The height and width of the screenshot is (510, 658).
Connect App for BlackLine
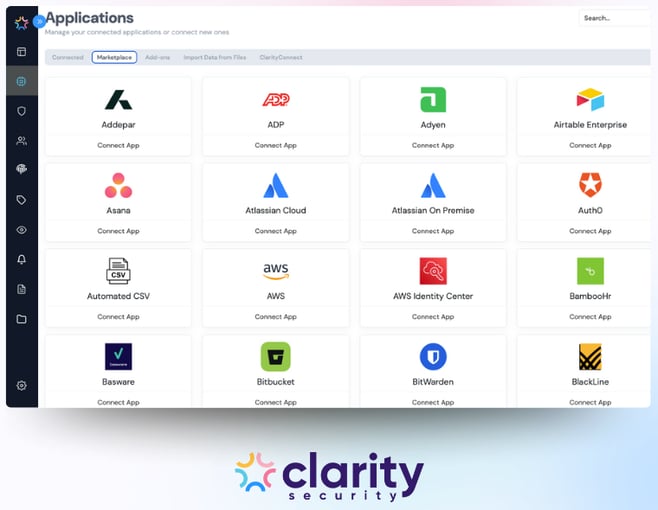click(x=590, y=402)
